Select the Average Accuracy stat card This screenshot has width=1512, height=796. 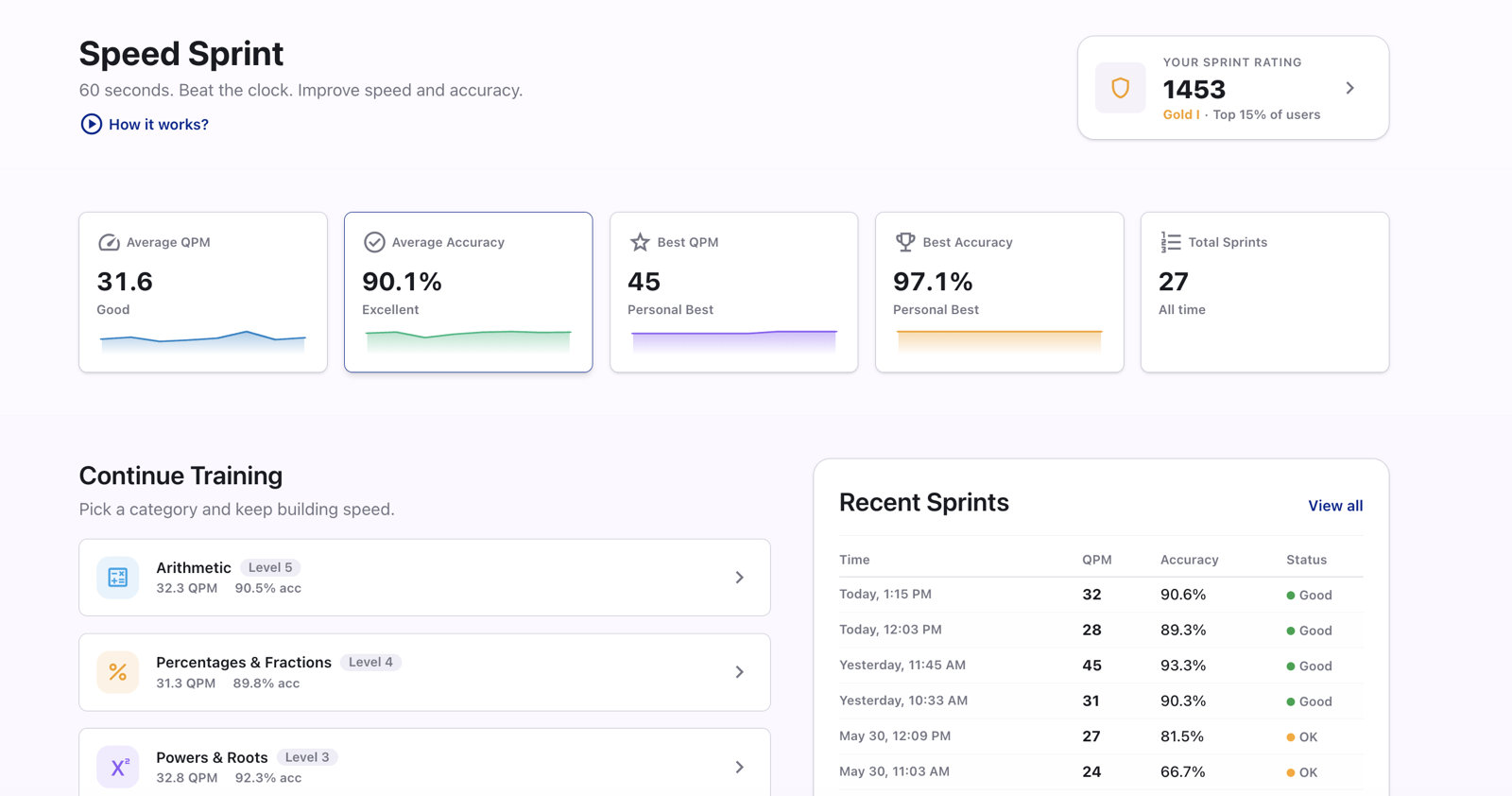[x=469, y=292]
